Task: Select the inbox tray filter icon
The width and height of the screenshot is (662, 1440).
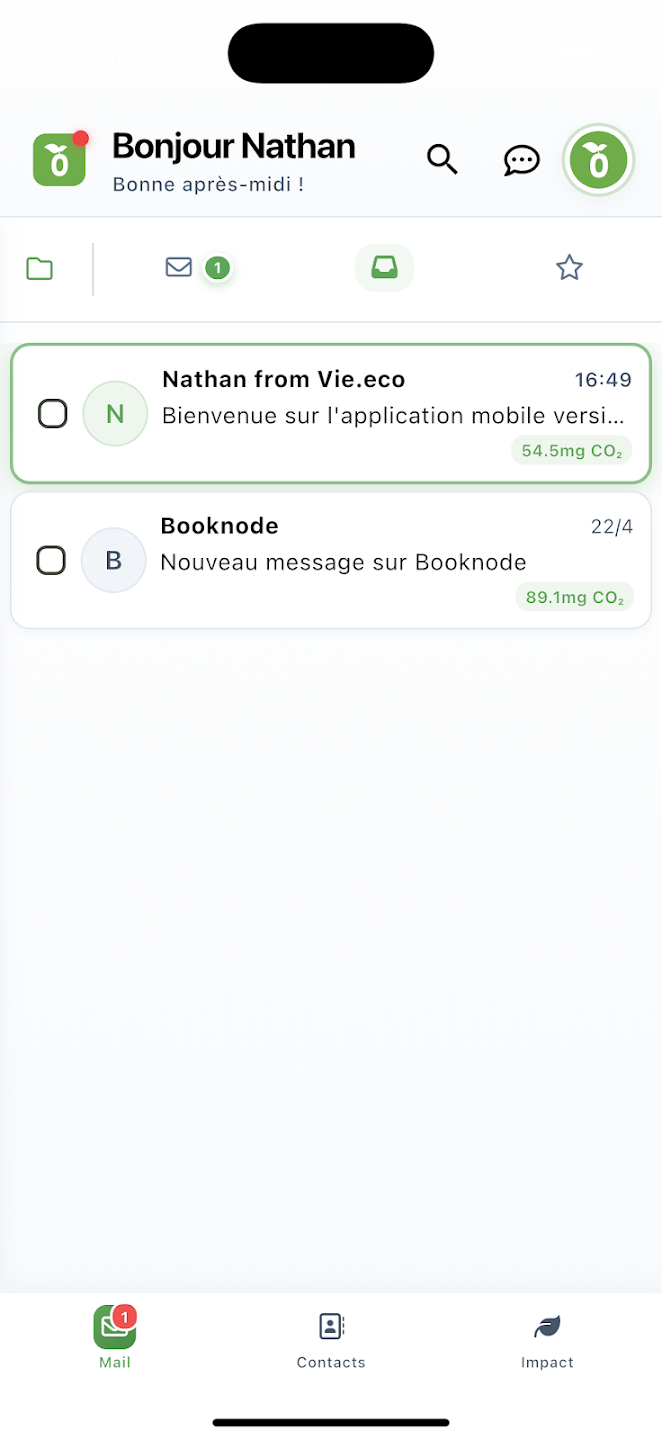Action: pyautogui.click(x=384, y=267)
